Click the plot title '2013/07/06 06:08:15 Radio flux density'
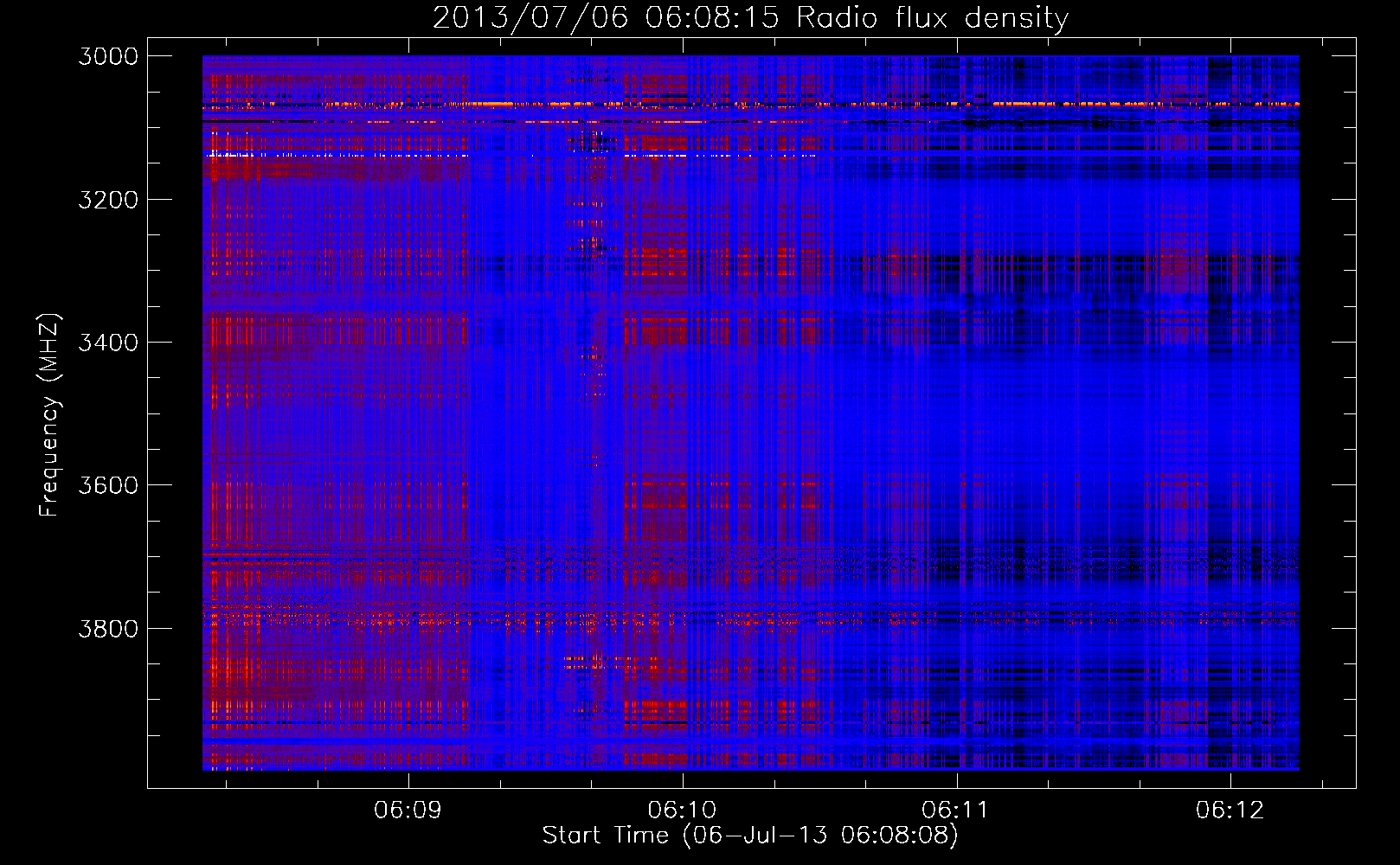 750,17
